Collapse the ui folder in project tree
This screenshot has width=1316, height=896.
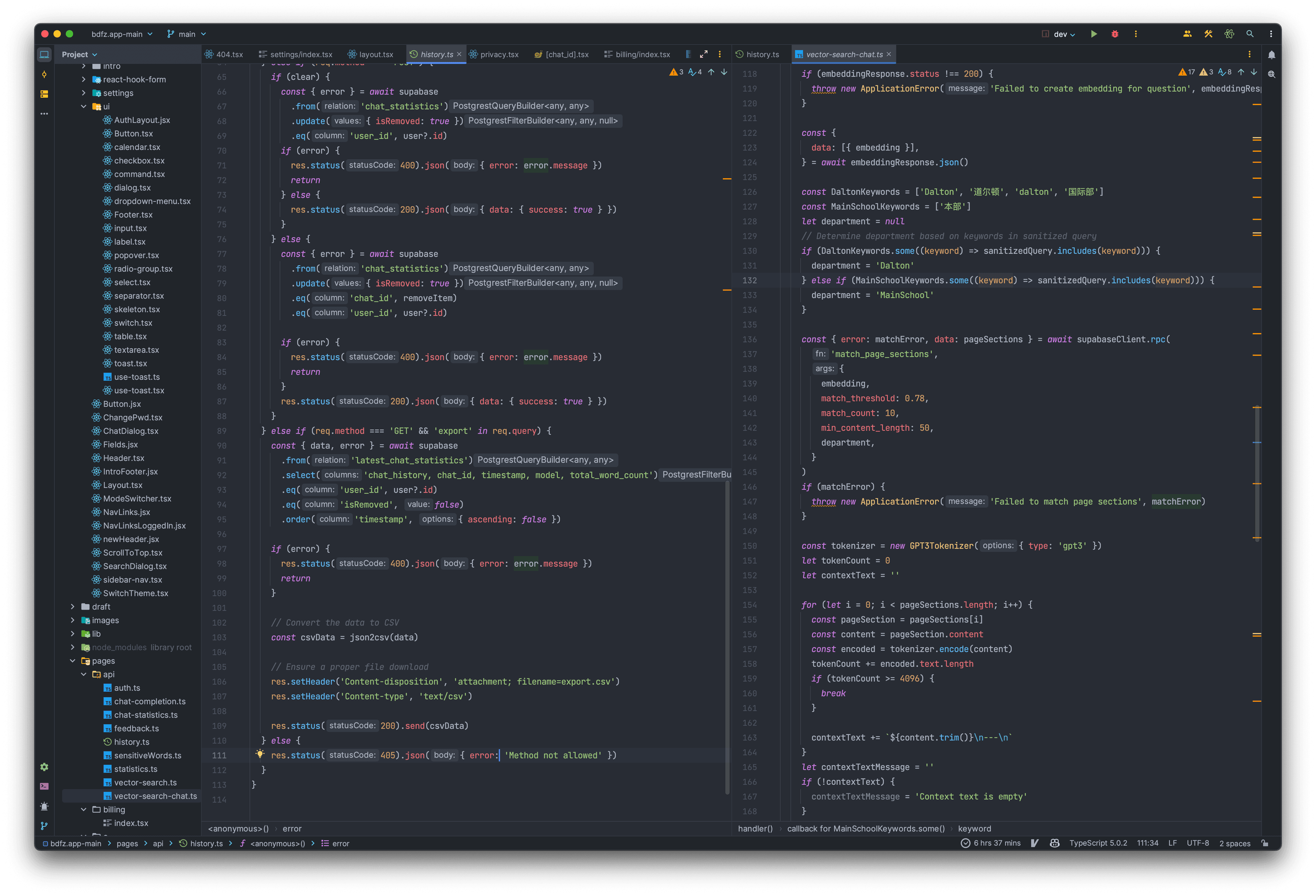(84, 107)
